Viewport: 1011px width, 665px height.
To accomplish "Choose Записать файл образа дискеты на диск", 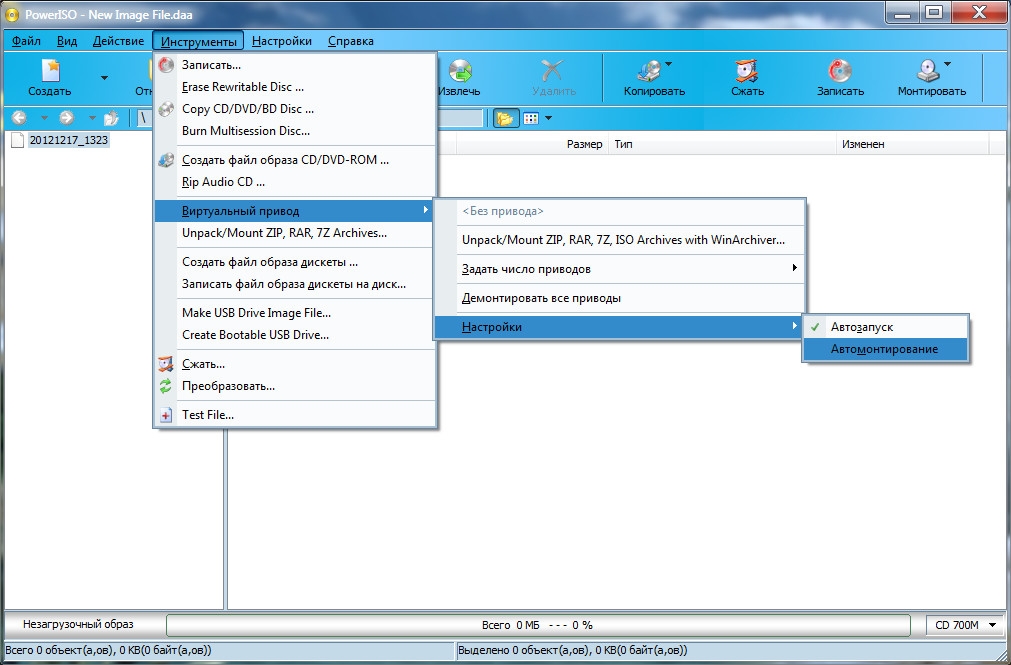I will click(x=295, y=284).
